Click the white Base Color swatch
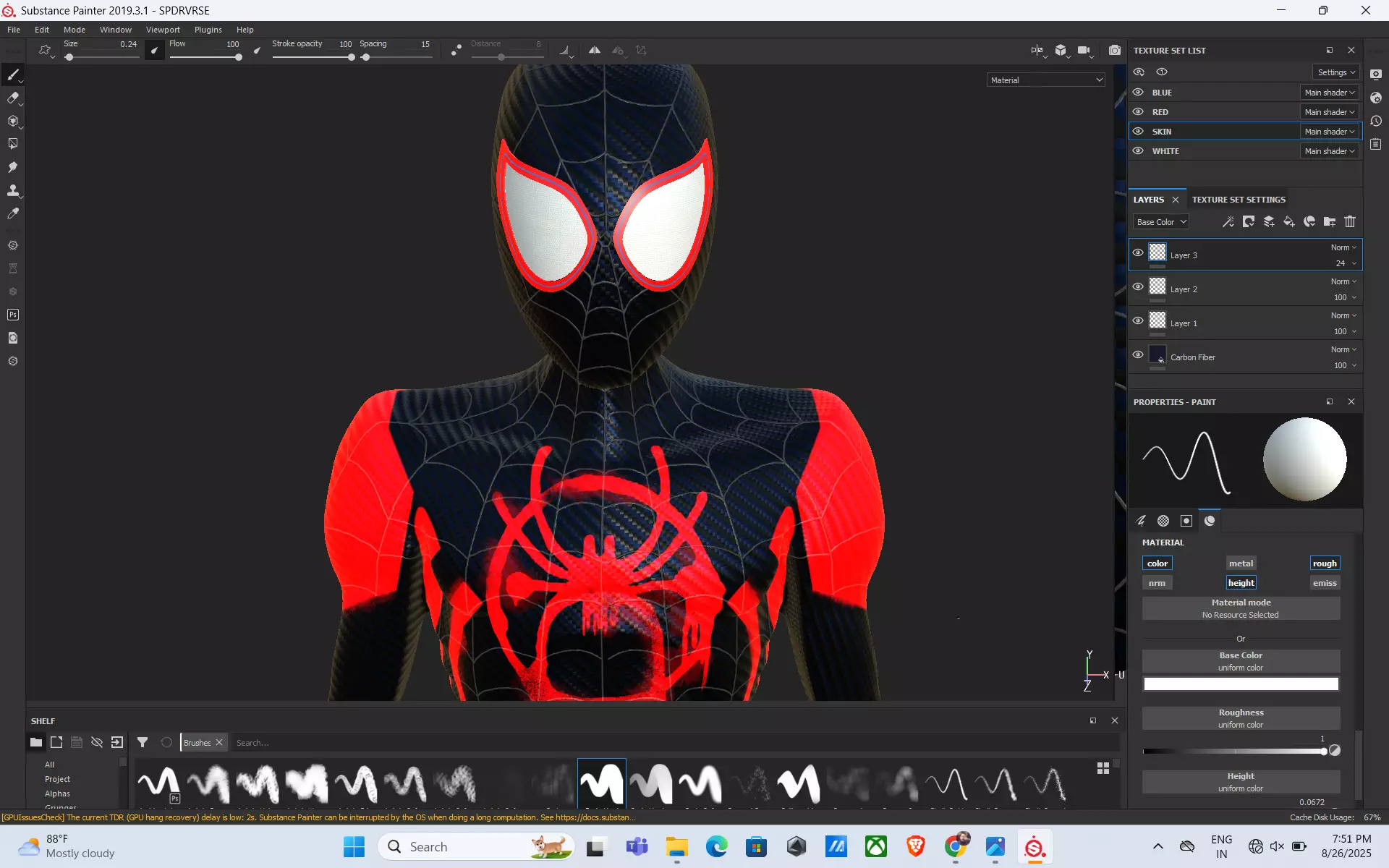 pyautogui.click(x=1241, y=684)
